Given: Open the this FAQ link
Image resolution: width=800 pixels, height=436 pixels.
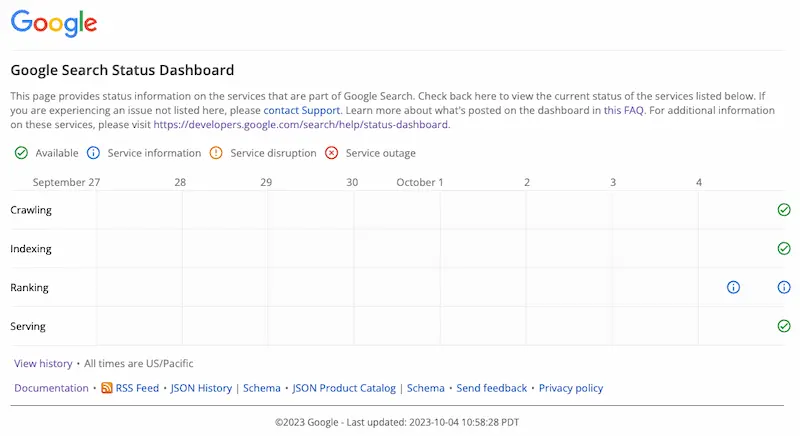Looking at the screenshot, I should 623,110.
